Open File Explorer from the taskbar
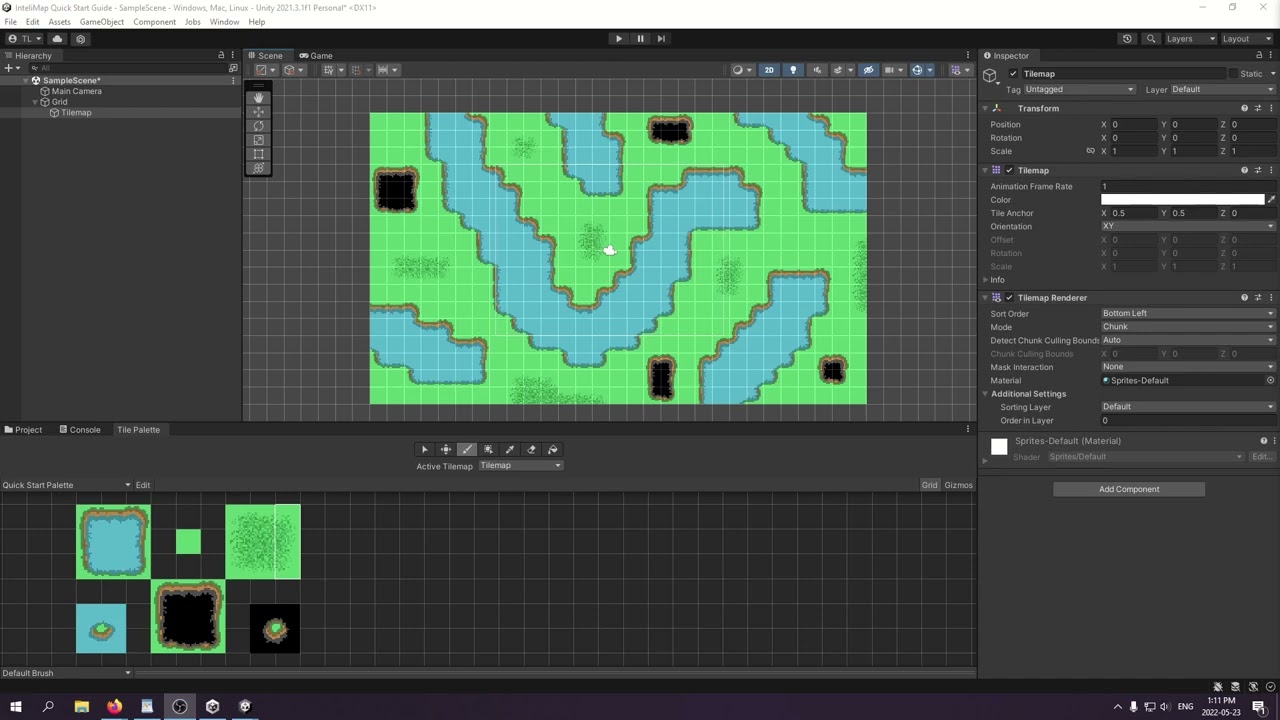The width and height of the screenshot is (1280, 720). pyautogui.click(x=81, y=707)
